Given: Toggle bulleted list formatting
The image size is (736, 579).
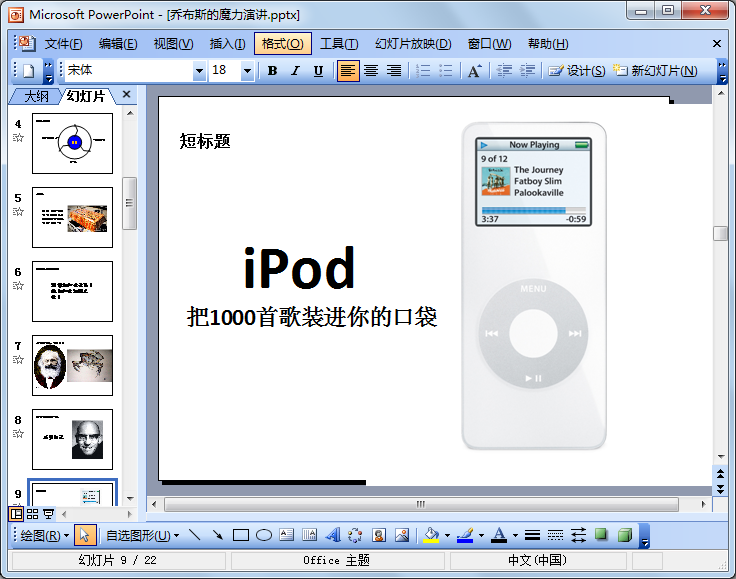Looking at the screenshot, I should (445, 71).
